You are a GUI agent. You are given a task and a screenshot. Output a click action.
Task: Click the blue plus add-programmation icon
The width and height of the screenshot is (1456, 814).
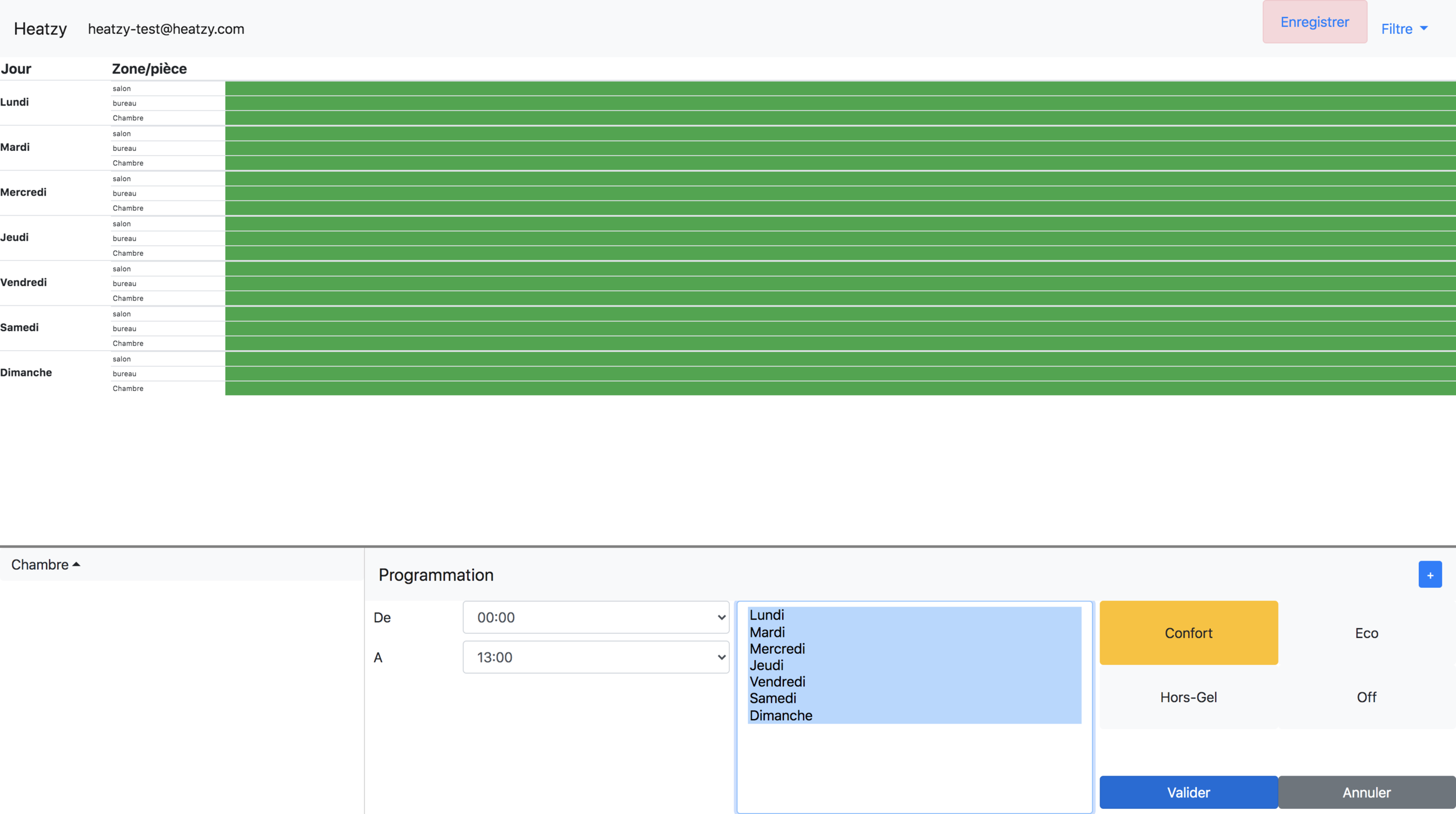(1429, 575)
